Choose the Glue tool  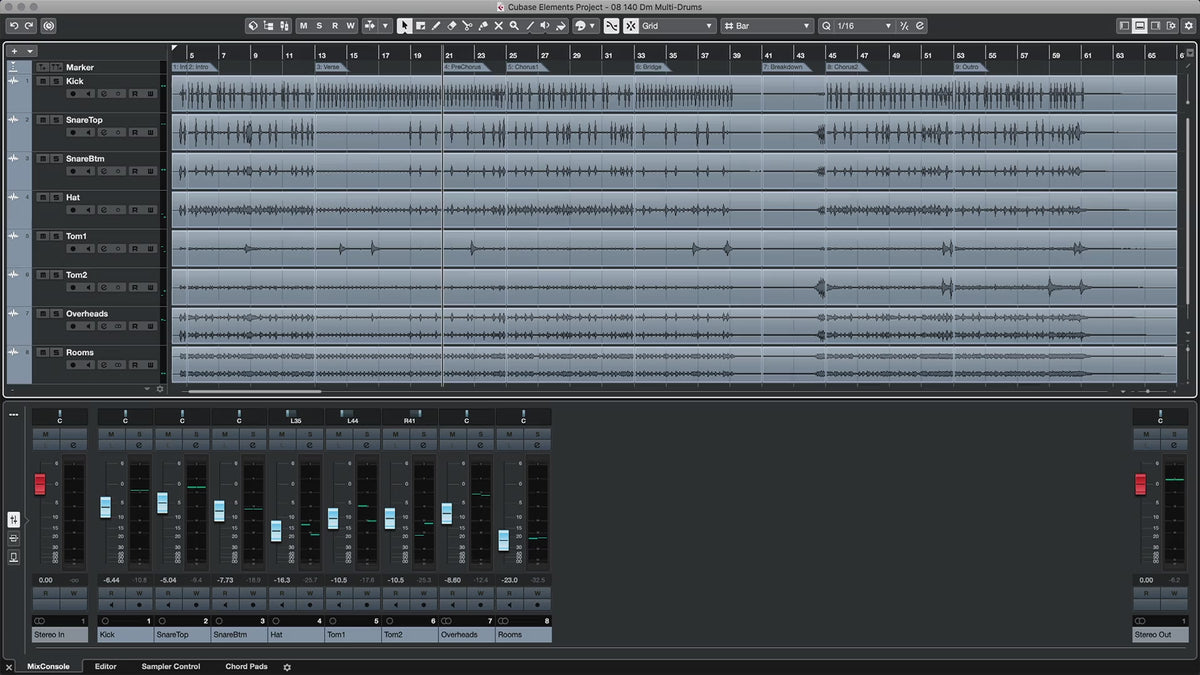483,26
